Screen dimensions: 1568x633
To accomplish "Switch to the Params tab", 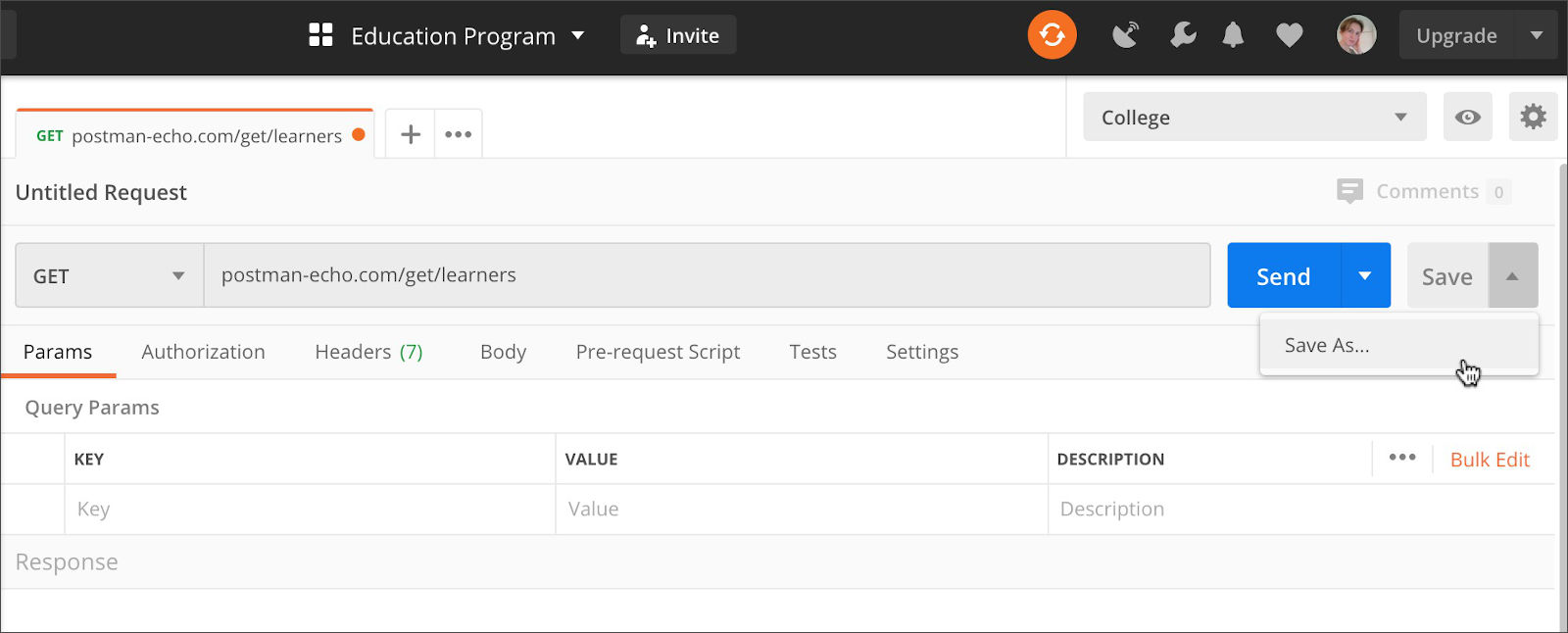I will [x=58, y=352].
